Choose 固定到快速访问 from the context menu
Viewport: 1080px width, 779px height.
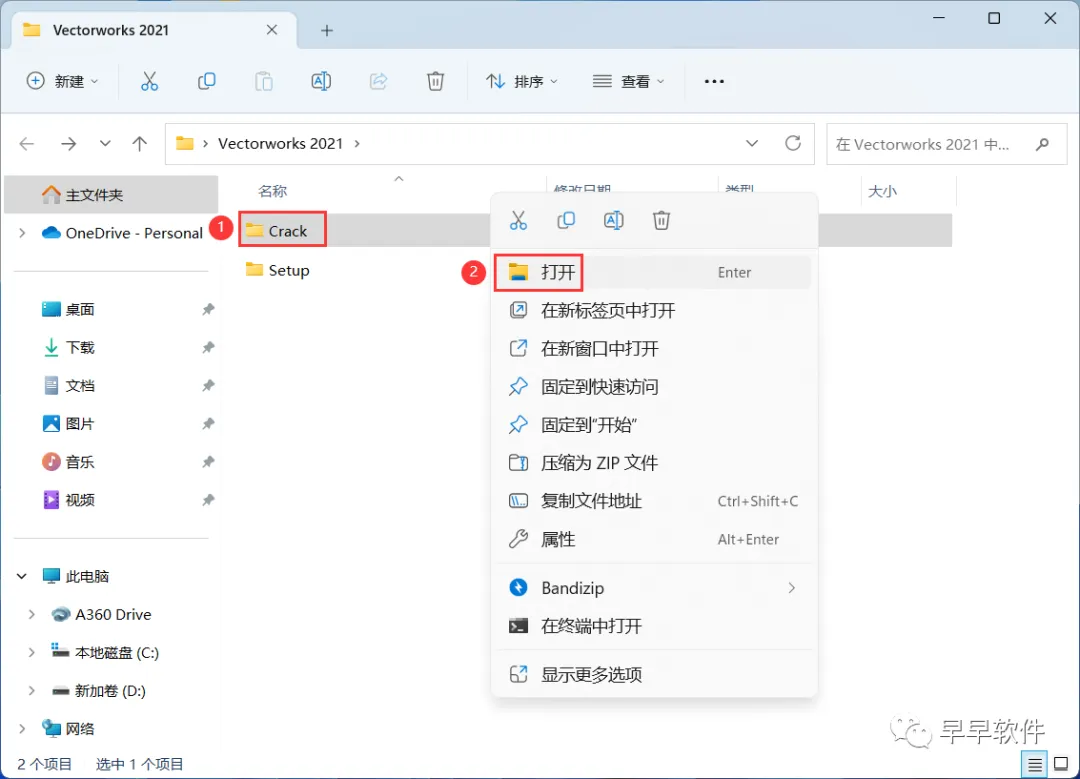click(653, 387)
